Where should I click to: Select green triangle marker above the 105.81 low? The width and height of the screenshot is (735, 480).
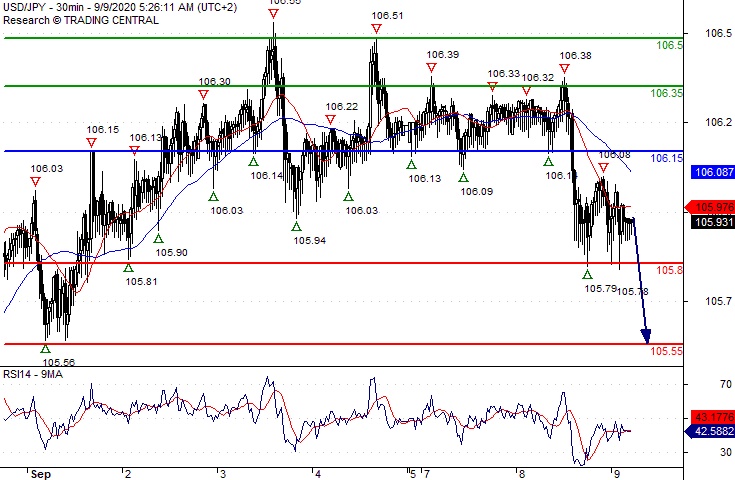128,268
